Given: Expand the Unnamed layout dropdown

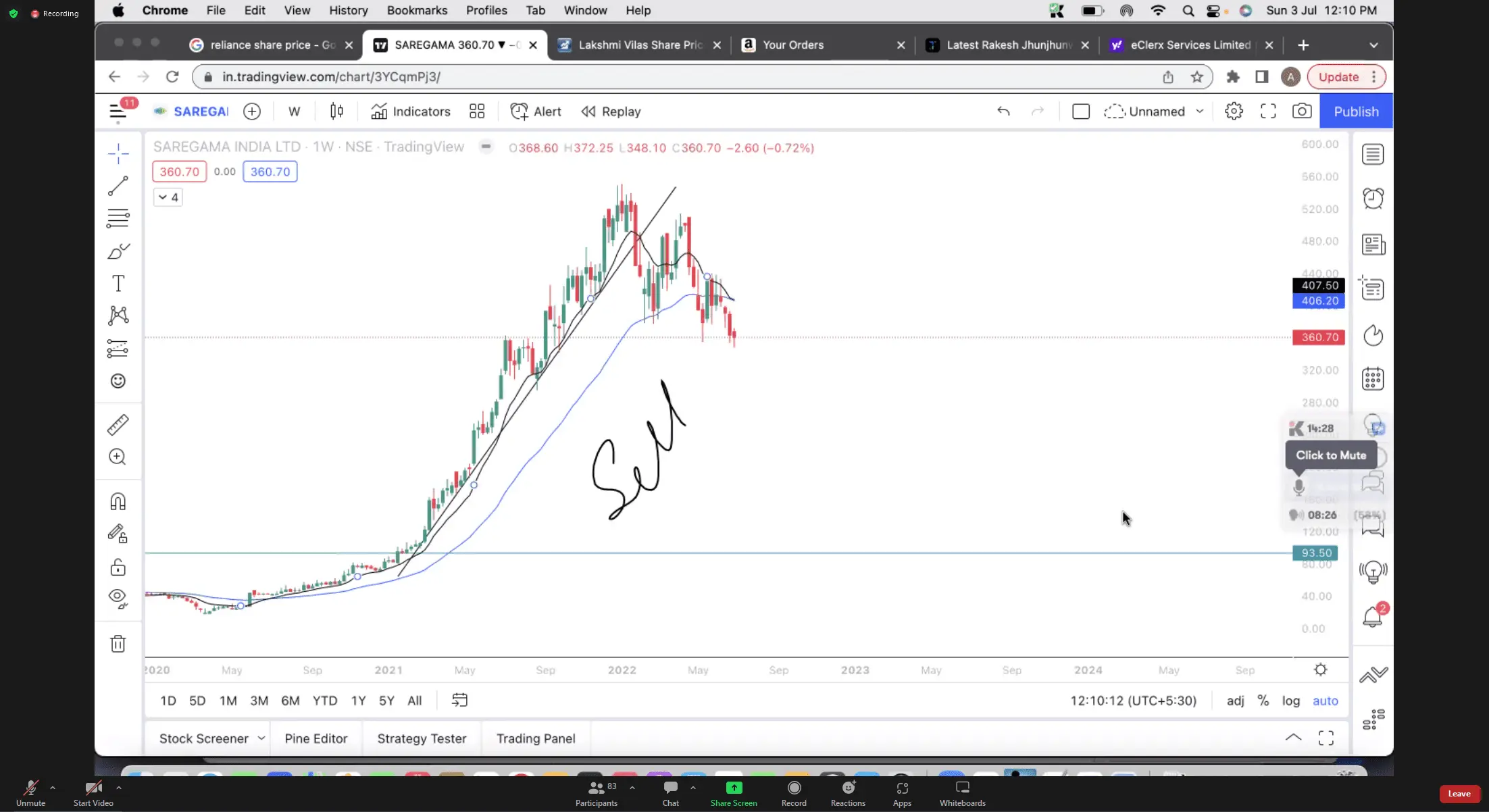Looking at the screenshot, I should click(x=1200, y=111).
